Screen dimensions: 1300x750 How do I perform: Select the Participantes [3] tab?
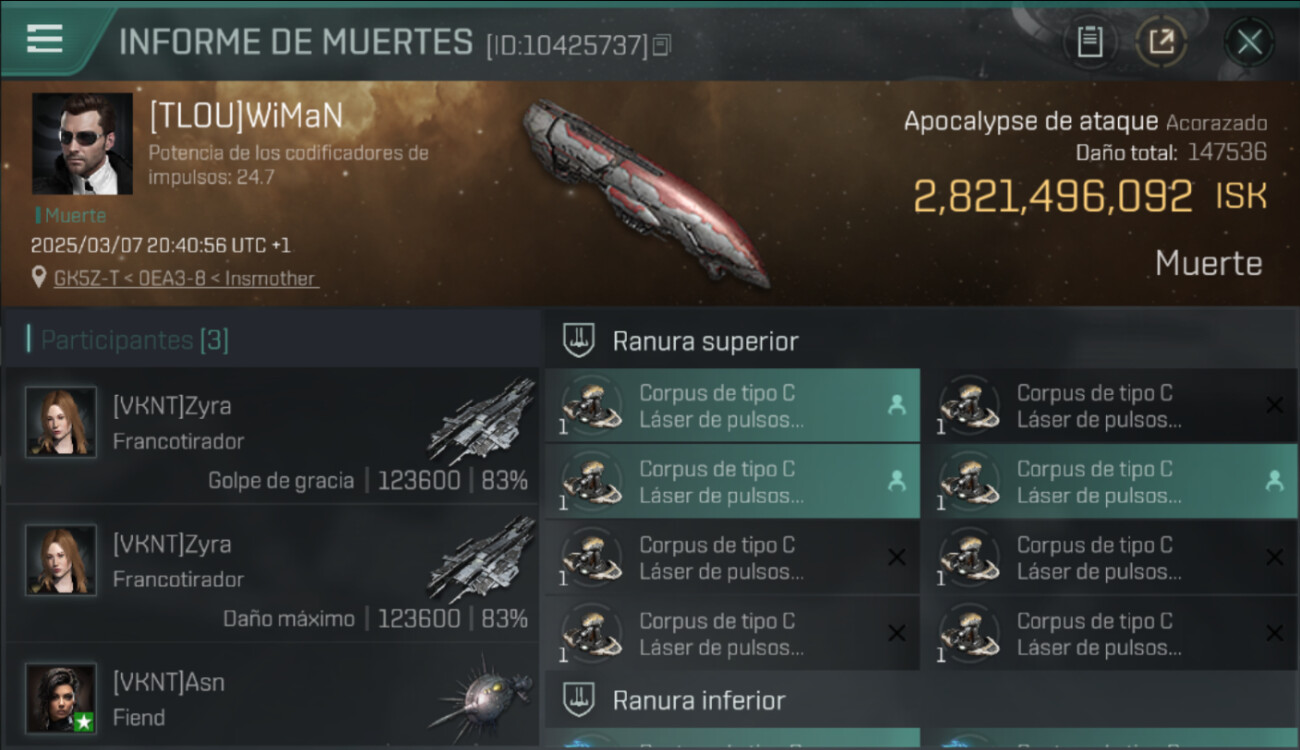135,340
